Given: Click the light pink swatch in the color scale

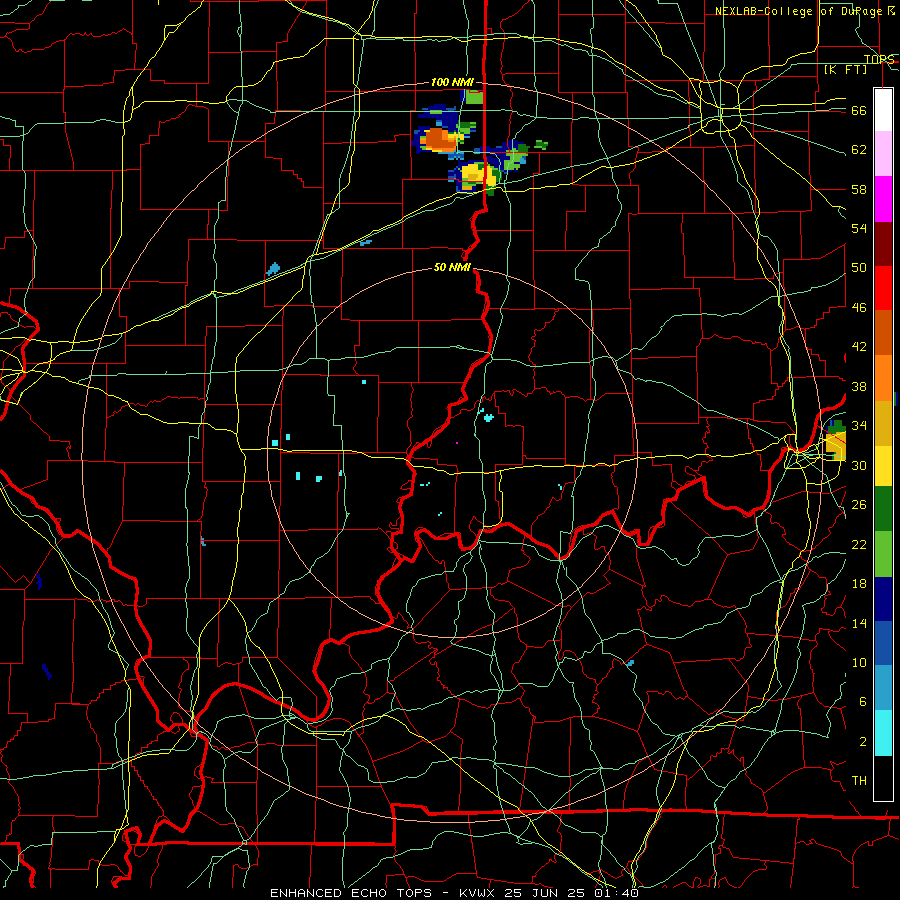Looking at the screenshot, I should coord(883,153).
